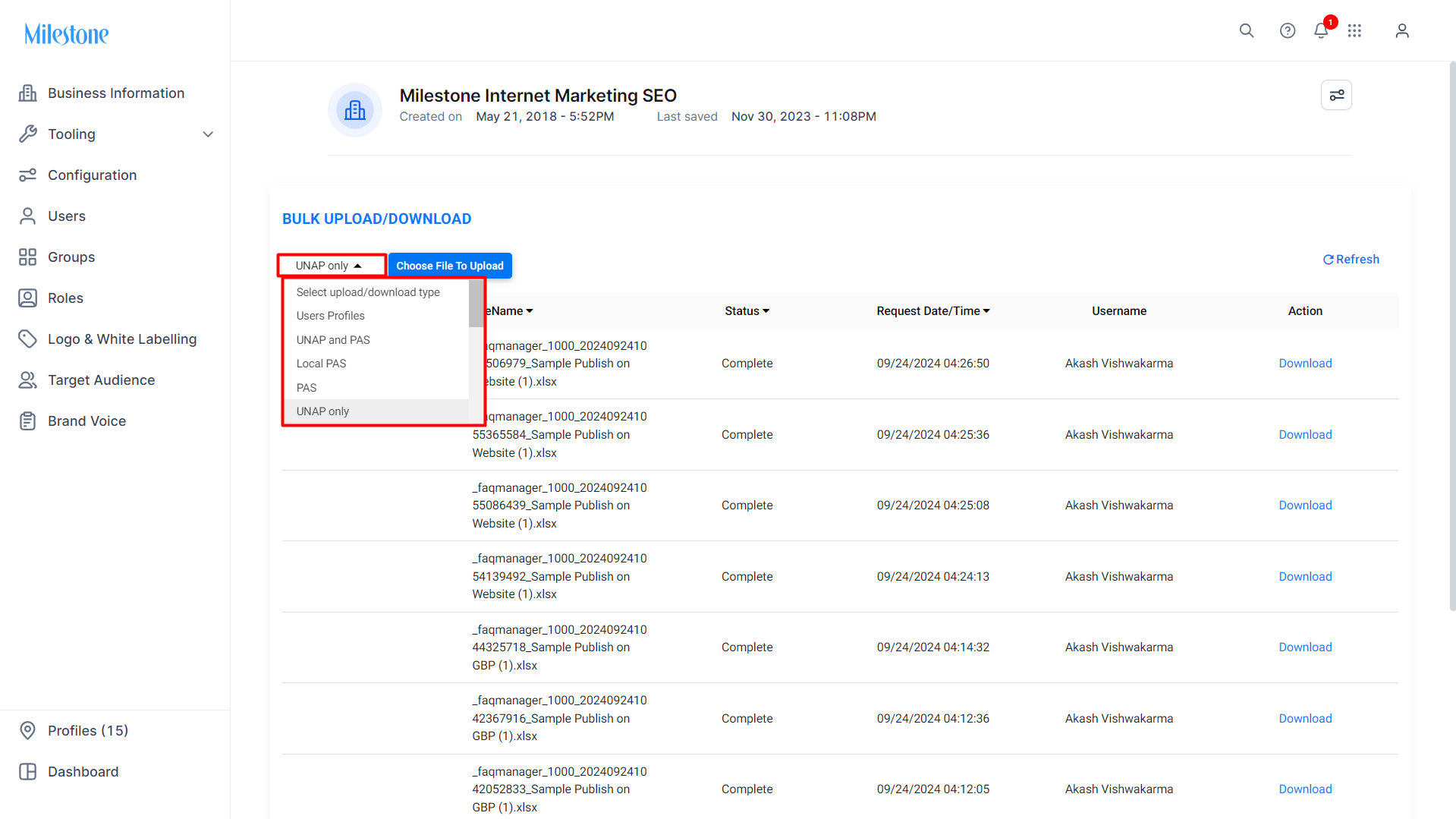
Task: Go to Users page
Action: pyautogui.click(x=67, y=216)
